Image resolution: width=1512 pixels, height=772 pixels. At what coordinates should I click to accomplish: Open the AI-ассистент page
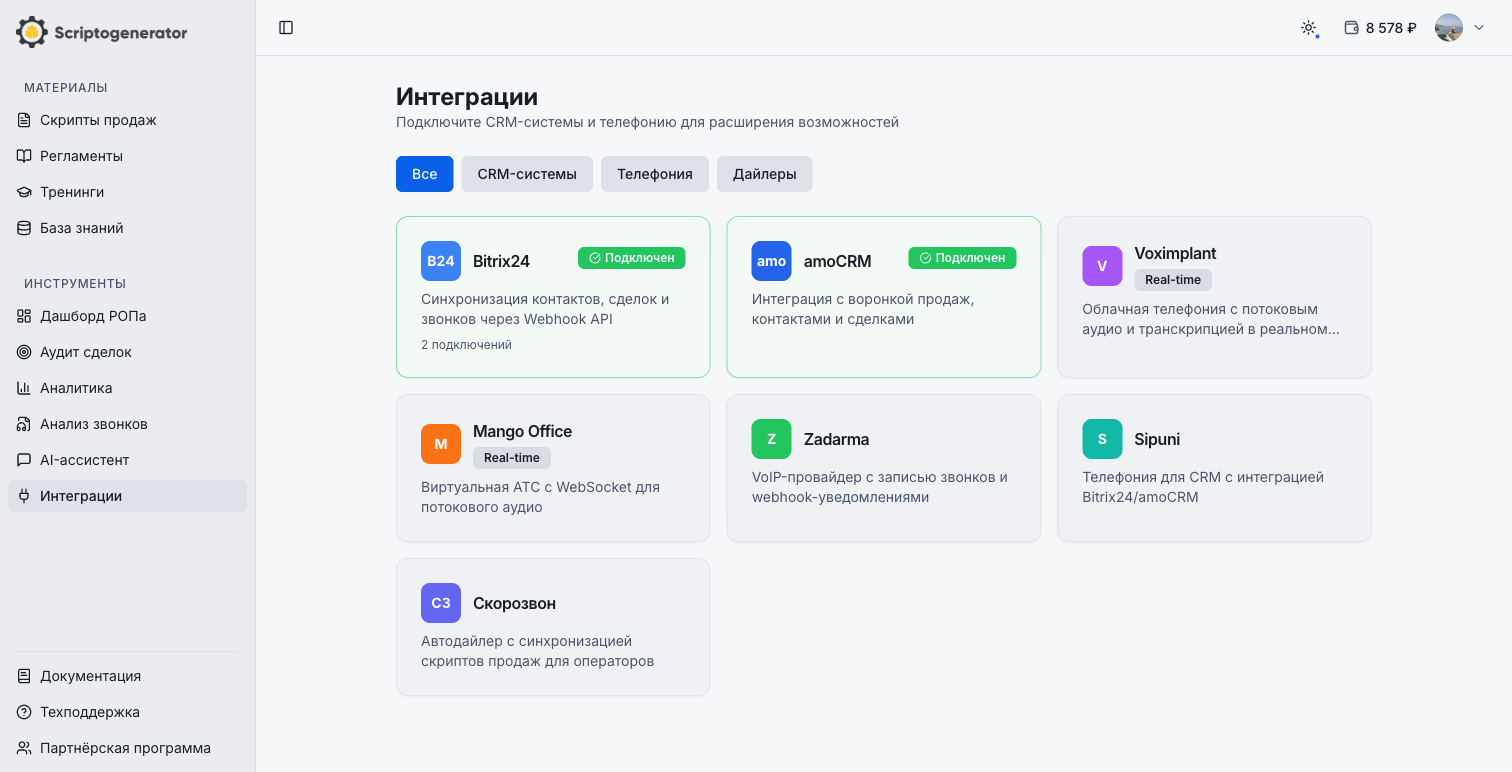point(127,460)
